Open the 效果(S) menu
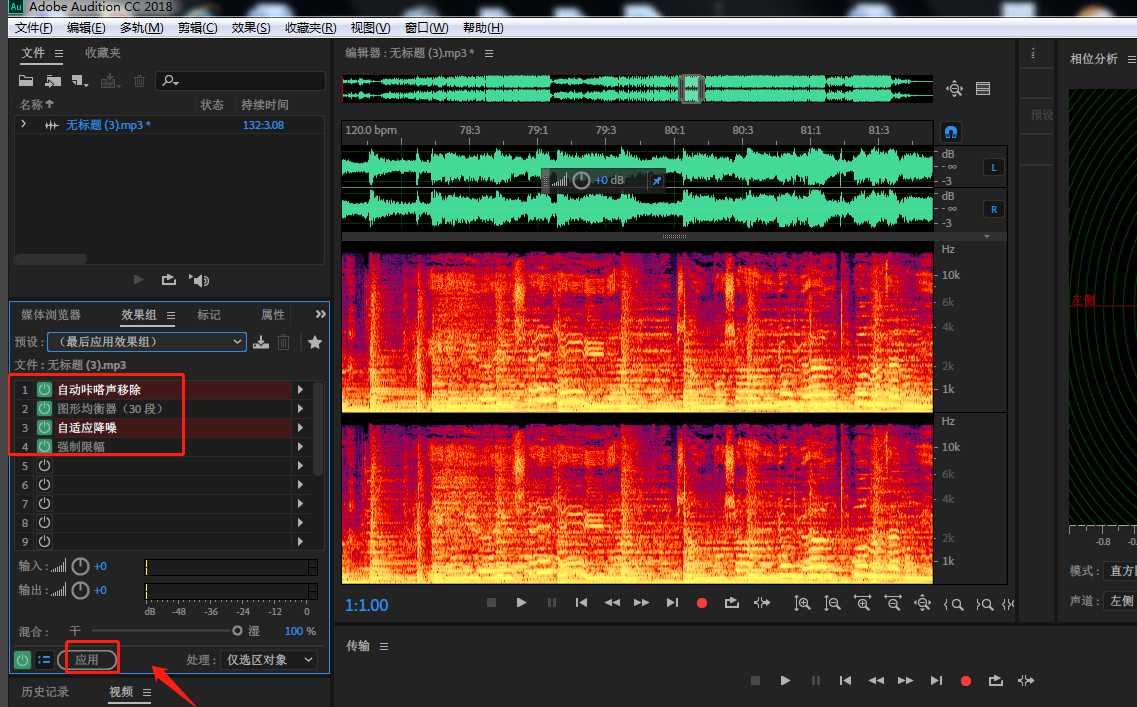 [x=250, y=28]
